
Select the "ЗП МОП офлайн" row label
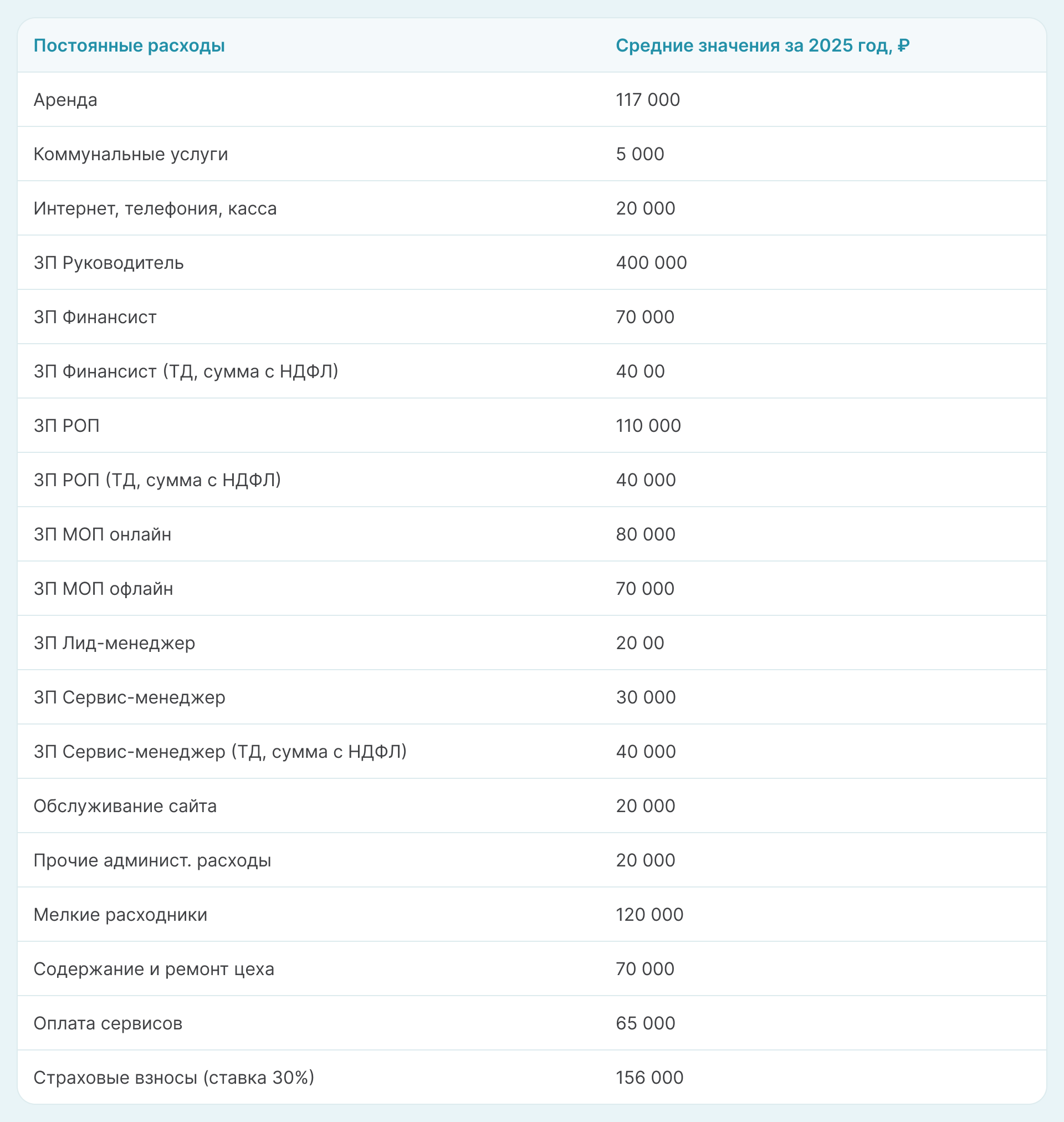pyautogui.click(x=103, y=589)
